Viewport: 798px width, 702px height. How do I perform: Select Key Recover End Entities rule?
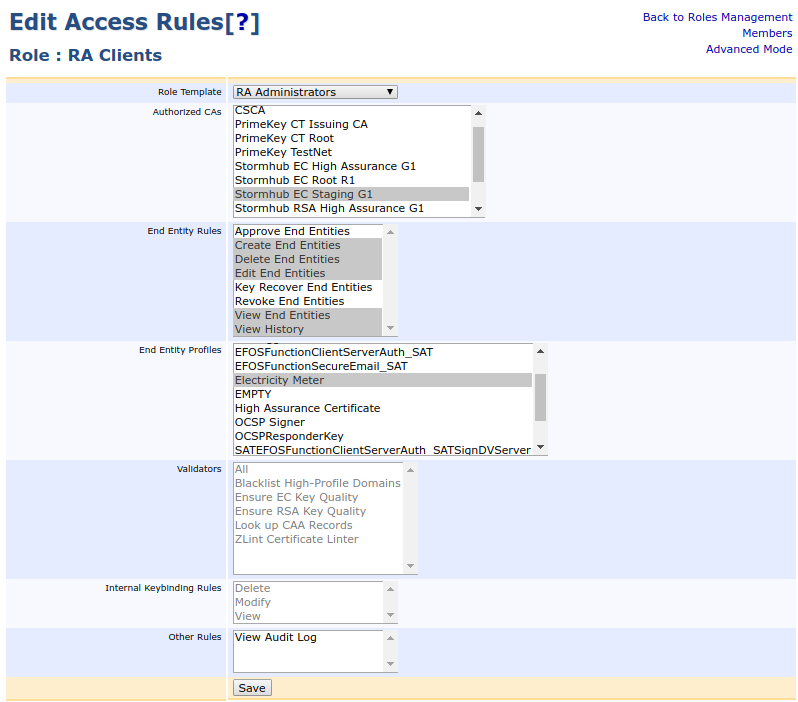303,287
